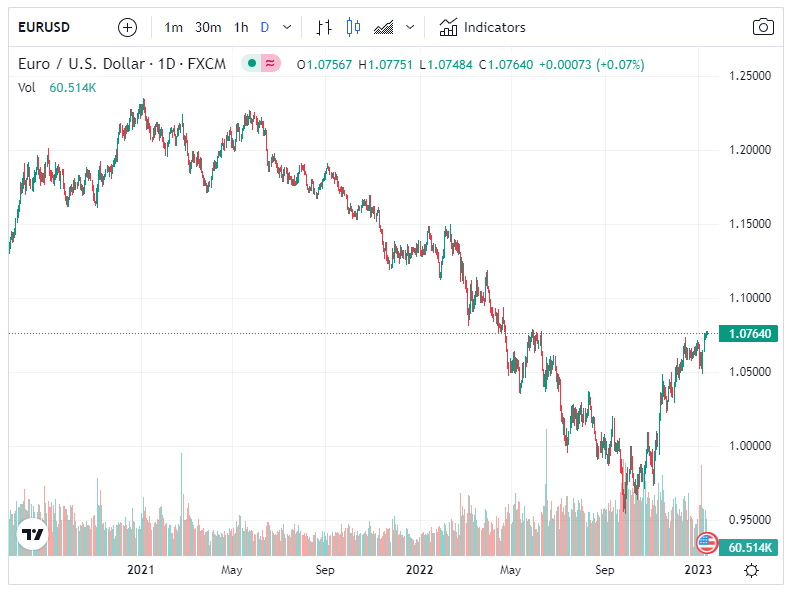The image size is (792, 594).
Task: Open the Indicators button
Action: pos(482,27)
